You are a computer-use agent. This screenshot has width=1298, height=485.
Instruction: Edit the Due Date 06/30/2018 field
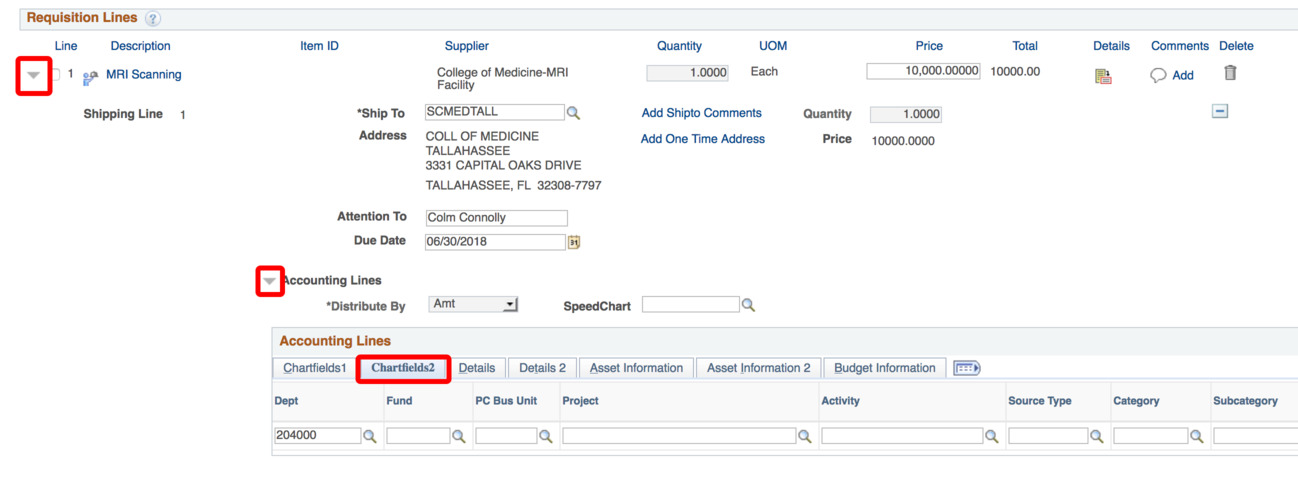[495, 242]
